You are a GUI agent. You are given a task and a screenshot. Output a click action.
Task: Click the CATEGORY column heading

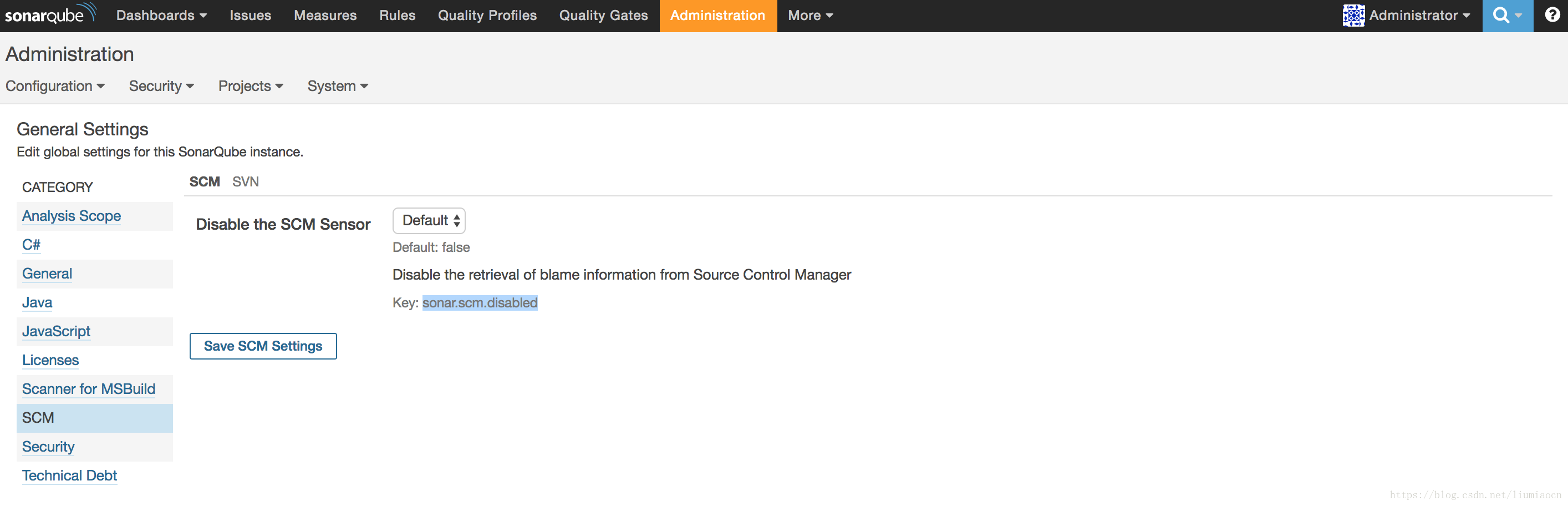pyautogui.click(x=57, y=187)
